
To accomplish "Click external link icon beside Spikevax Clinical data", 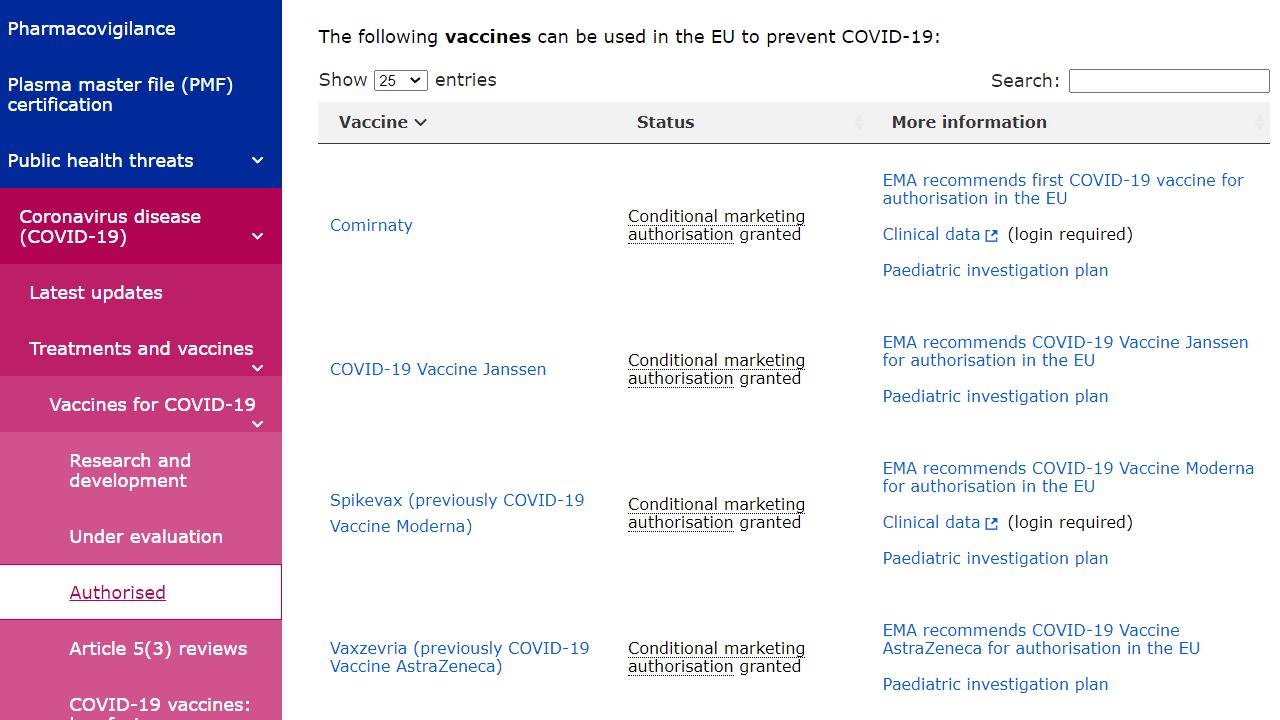I will (991, 524).
